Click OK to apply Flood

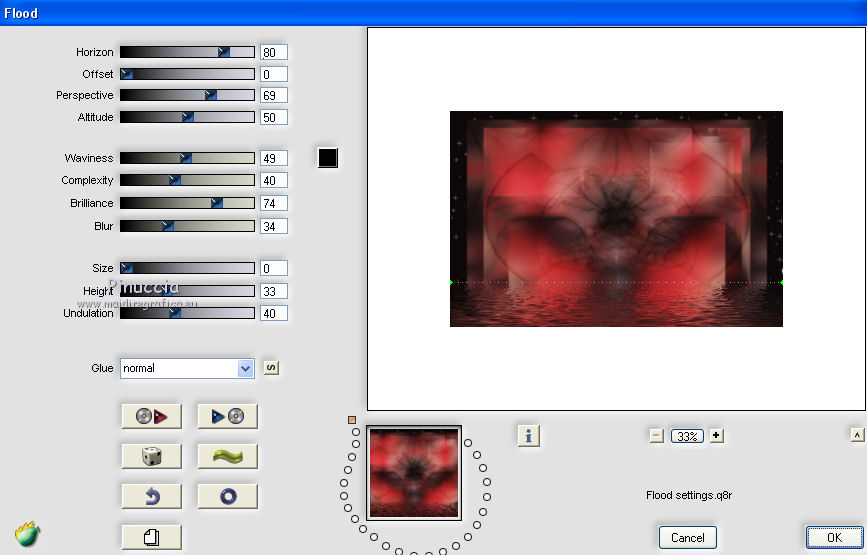click(834, 537)
